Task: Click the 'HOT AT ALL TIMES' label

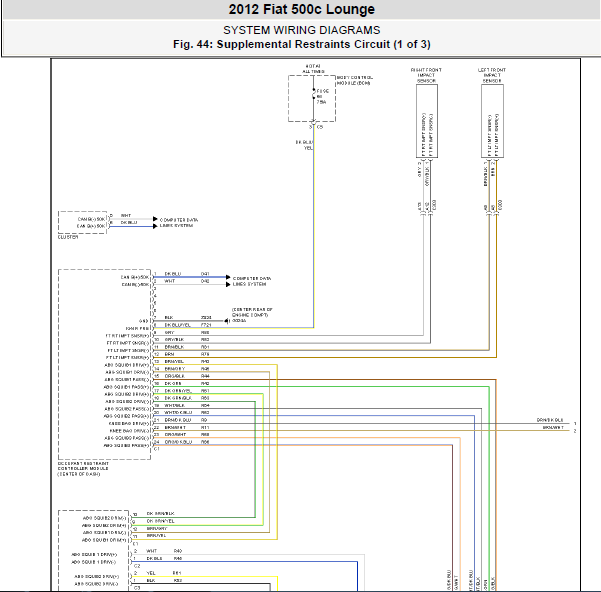Action: 313,69
